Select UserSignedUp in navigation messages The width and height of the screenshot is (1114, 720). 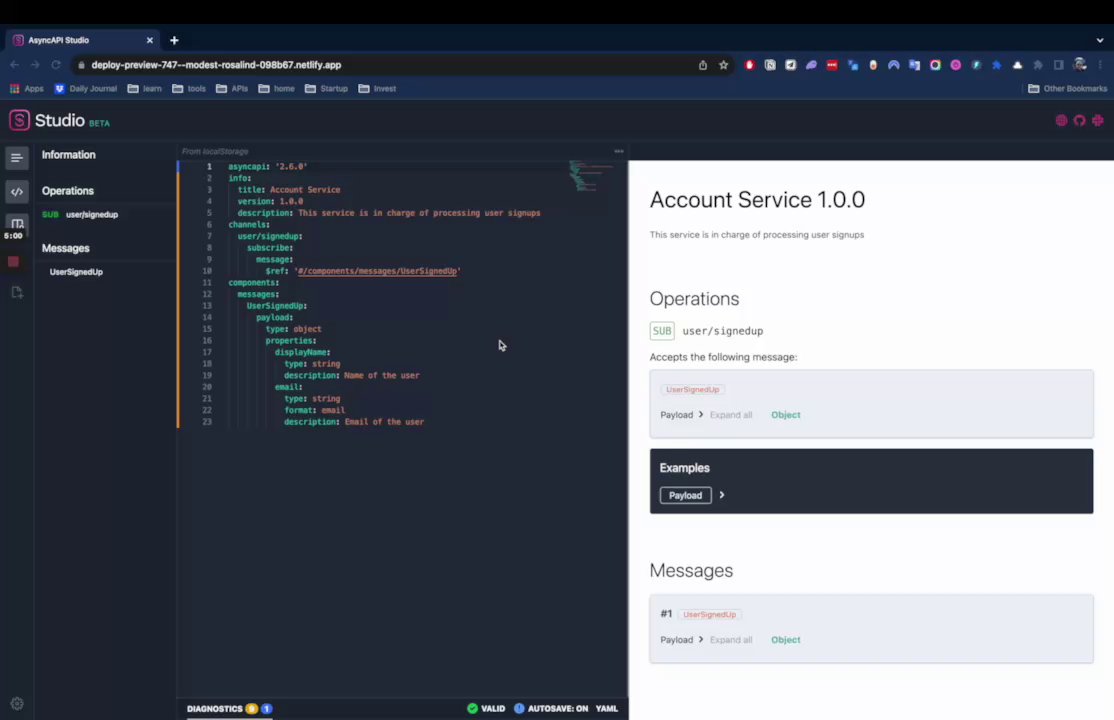tap(76, 272)
